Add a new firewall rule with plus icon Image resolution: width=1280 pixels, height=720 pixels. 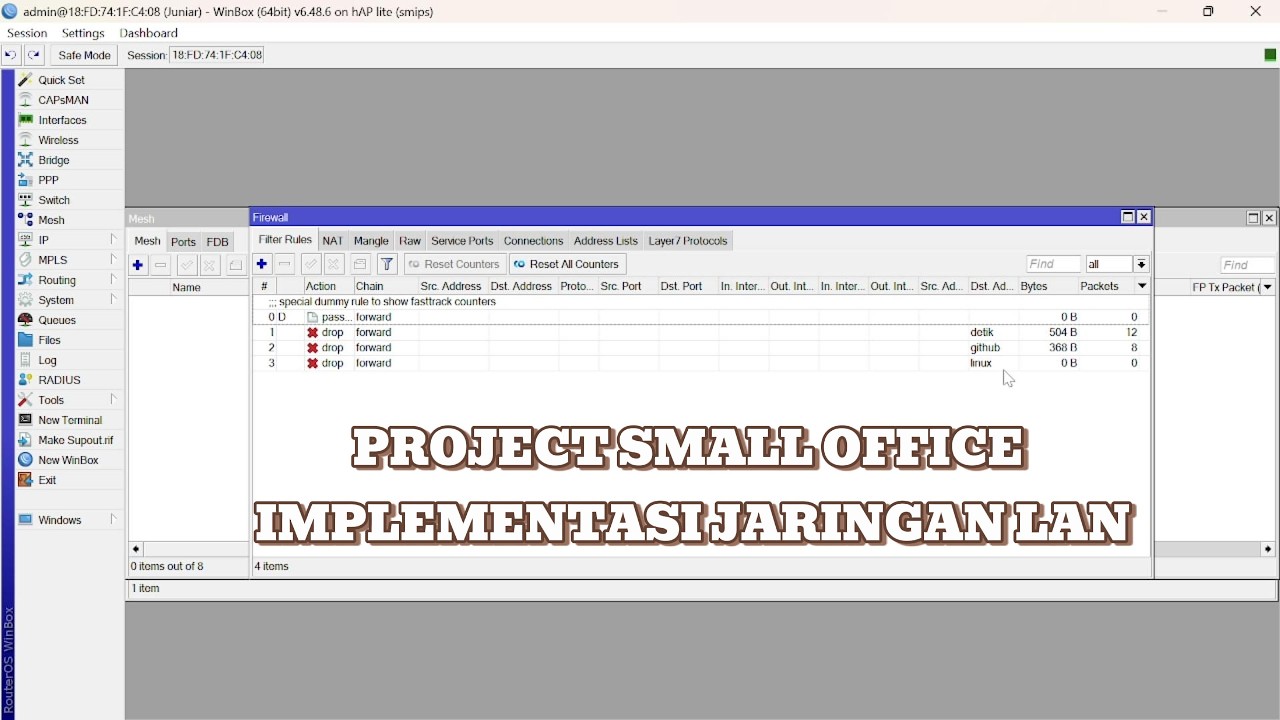(x=262, y=264)
